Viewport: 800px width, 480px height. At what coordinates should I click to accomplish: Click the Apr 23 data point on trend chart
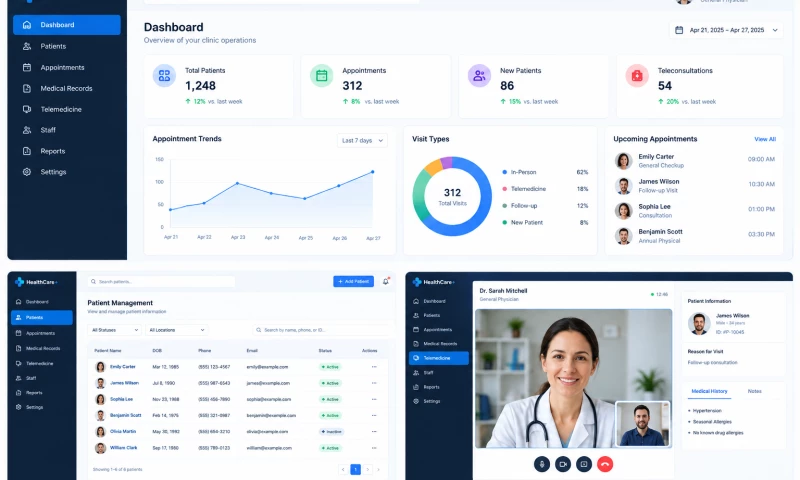coord(237,183)
